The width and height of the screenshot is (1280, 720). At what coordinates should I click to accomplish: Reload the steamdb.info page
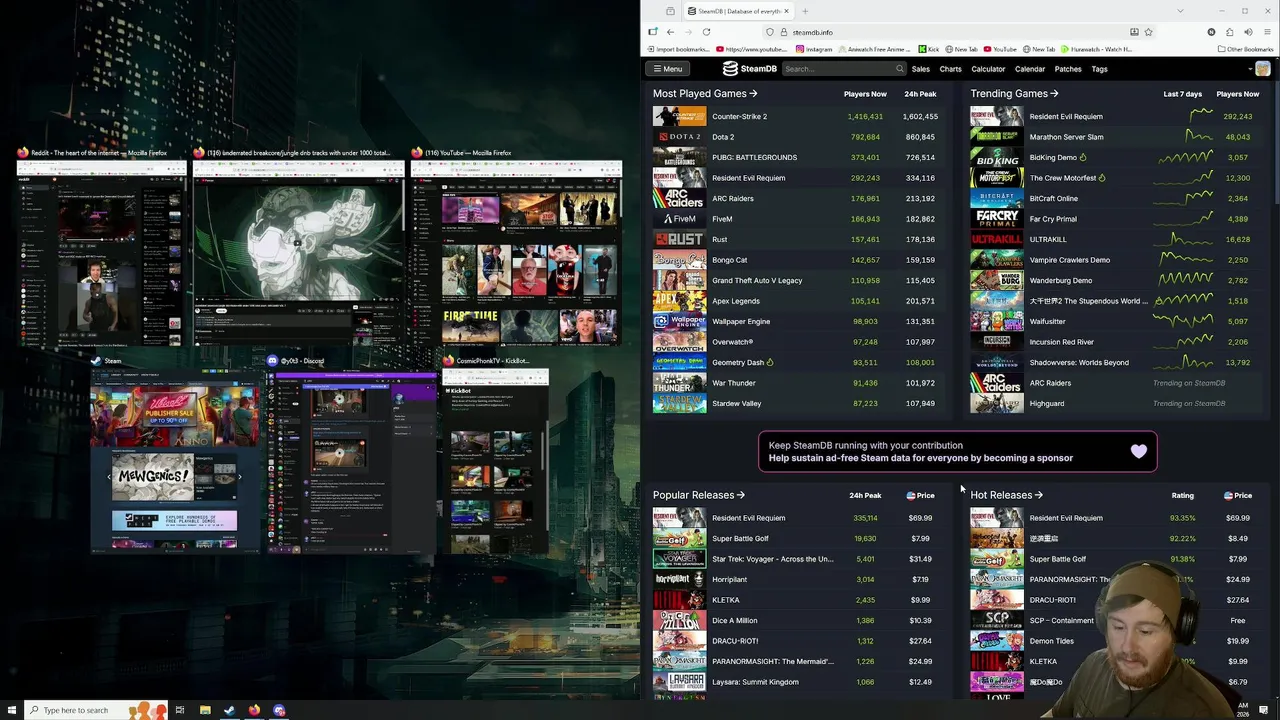[x=706, y=32]
